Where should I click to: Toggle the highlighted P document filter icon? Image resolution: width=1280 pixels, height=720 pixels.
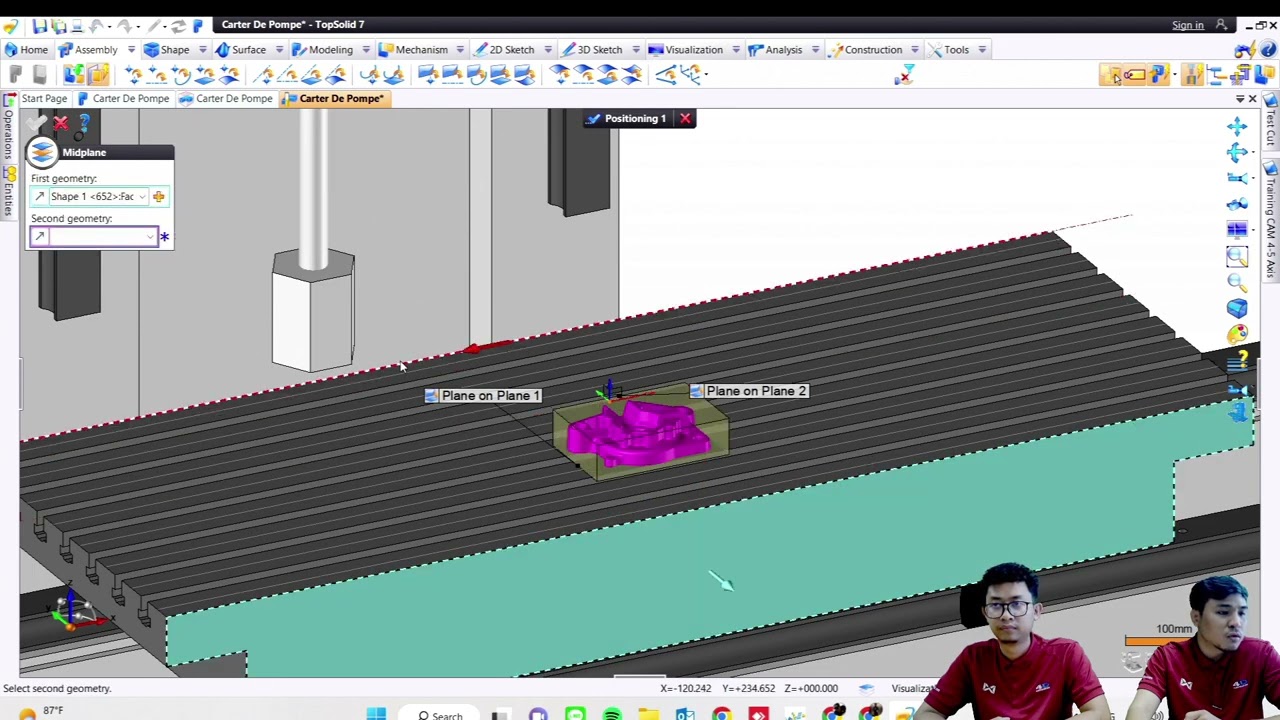[x=1159, y=75]
